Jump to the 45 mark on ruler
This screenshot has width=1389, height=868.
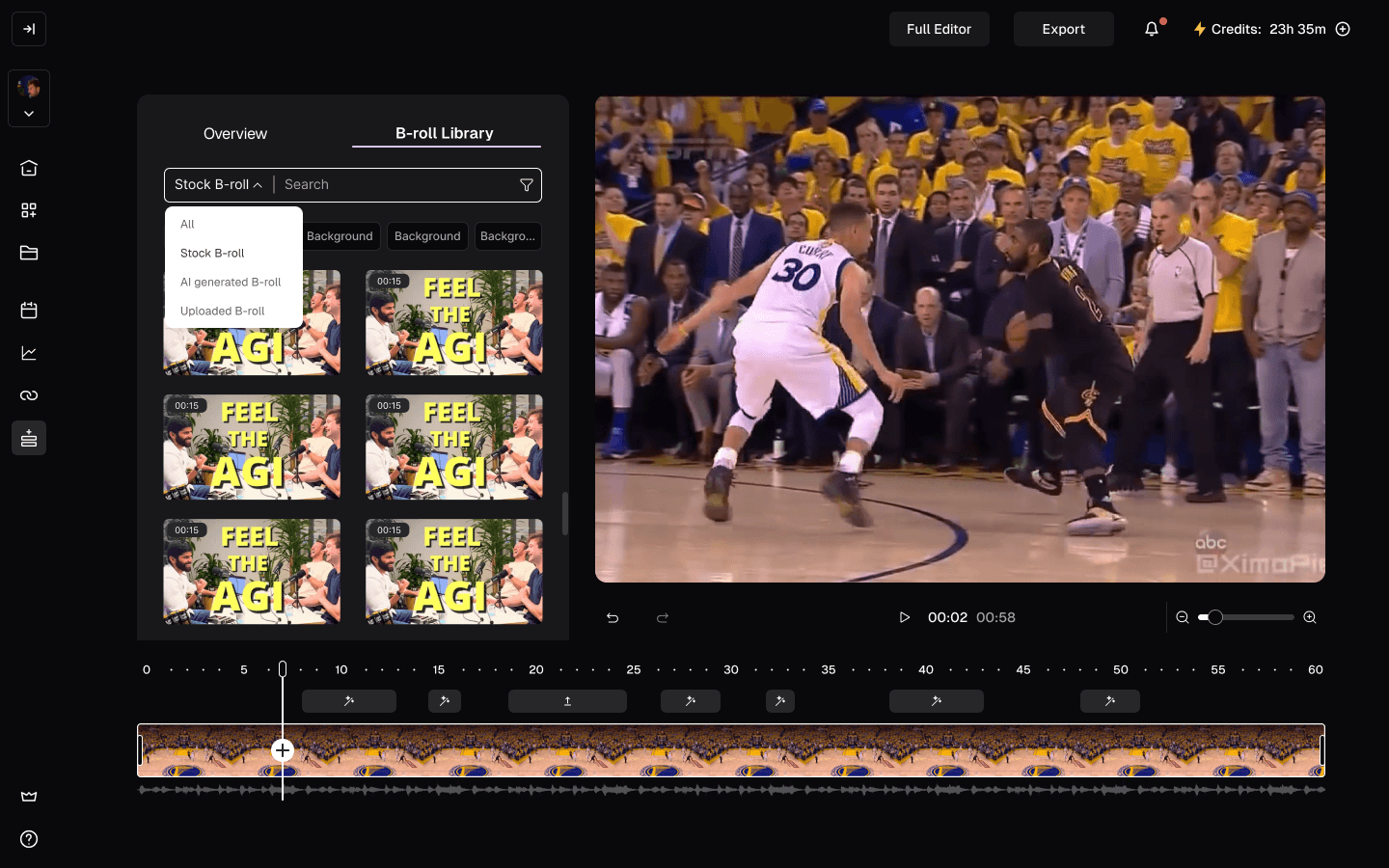(1023, 669)
